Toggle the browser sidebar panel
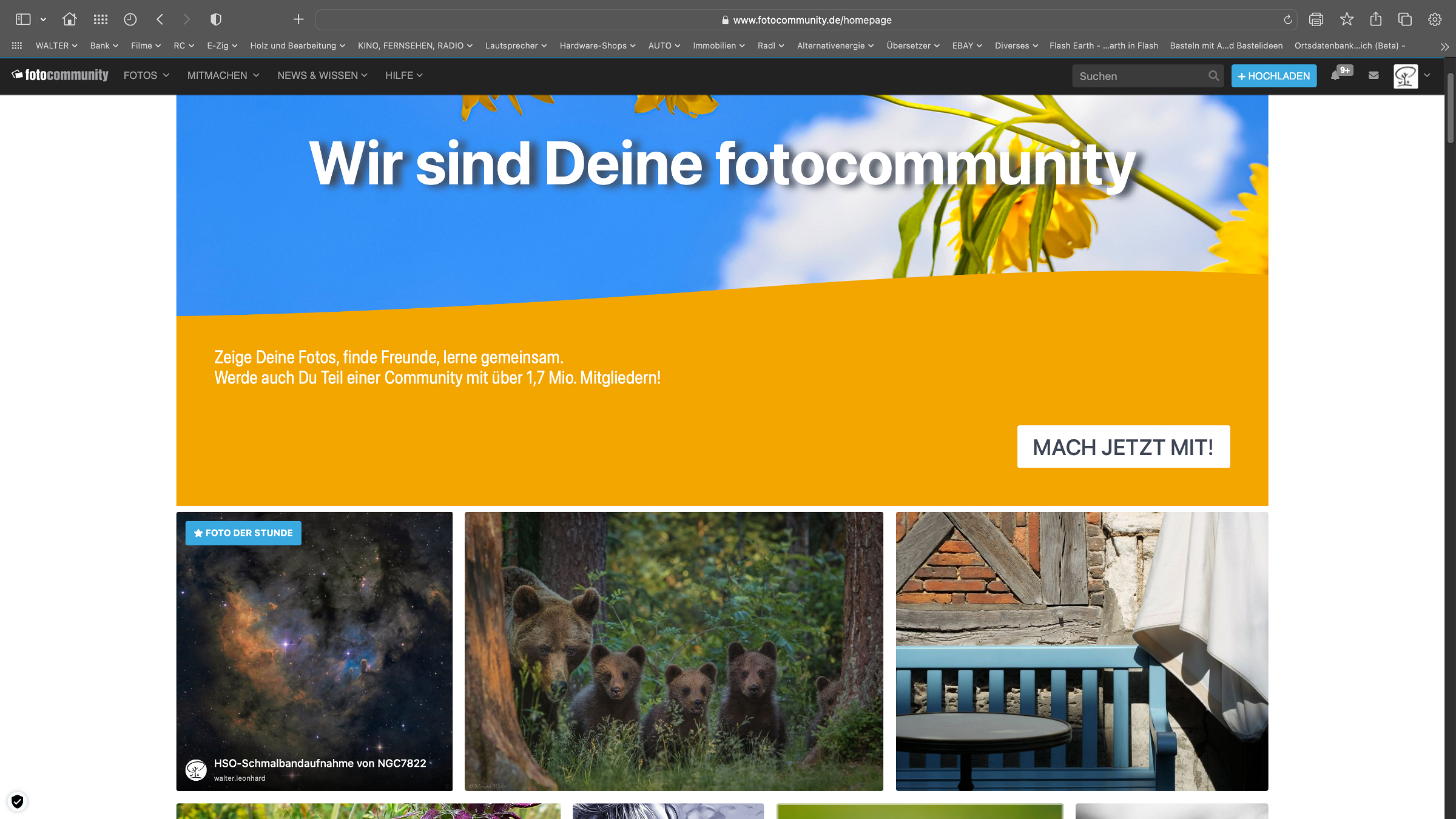Viewport: 1456px width, 819px height. click(x=23, y=19)
